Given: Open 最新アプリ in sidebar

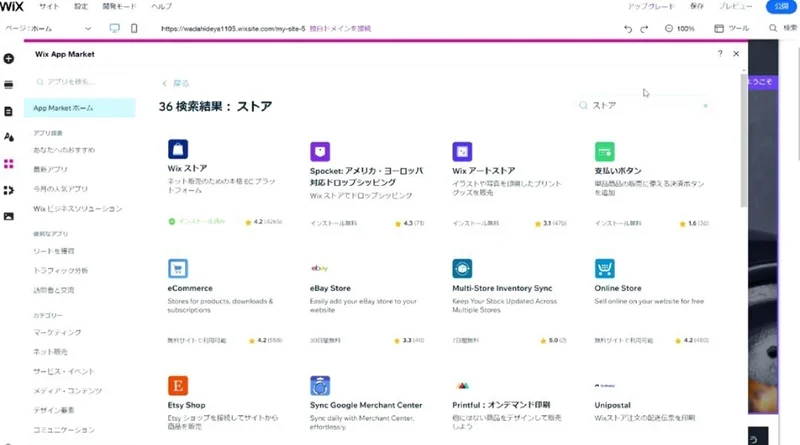Looking at the screenshot, I should [50, 169].
